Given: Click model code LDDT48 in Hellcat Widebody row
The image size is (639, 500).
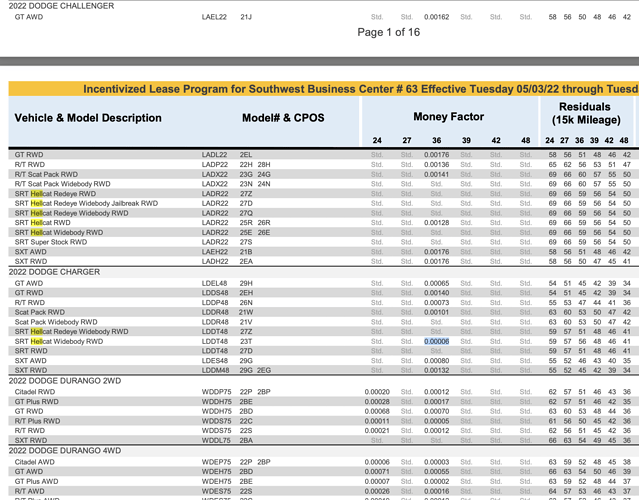Looking at the screenshot, I should [x=215, y=341].
